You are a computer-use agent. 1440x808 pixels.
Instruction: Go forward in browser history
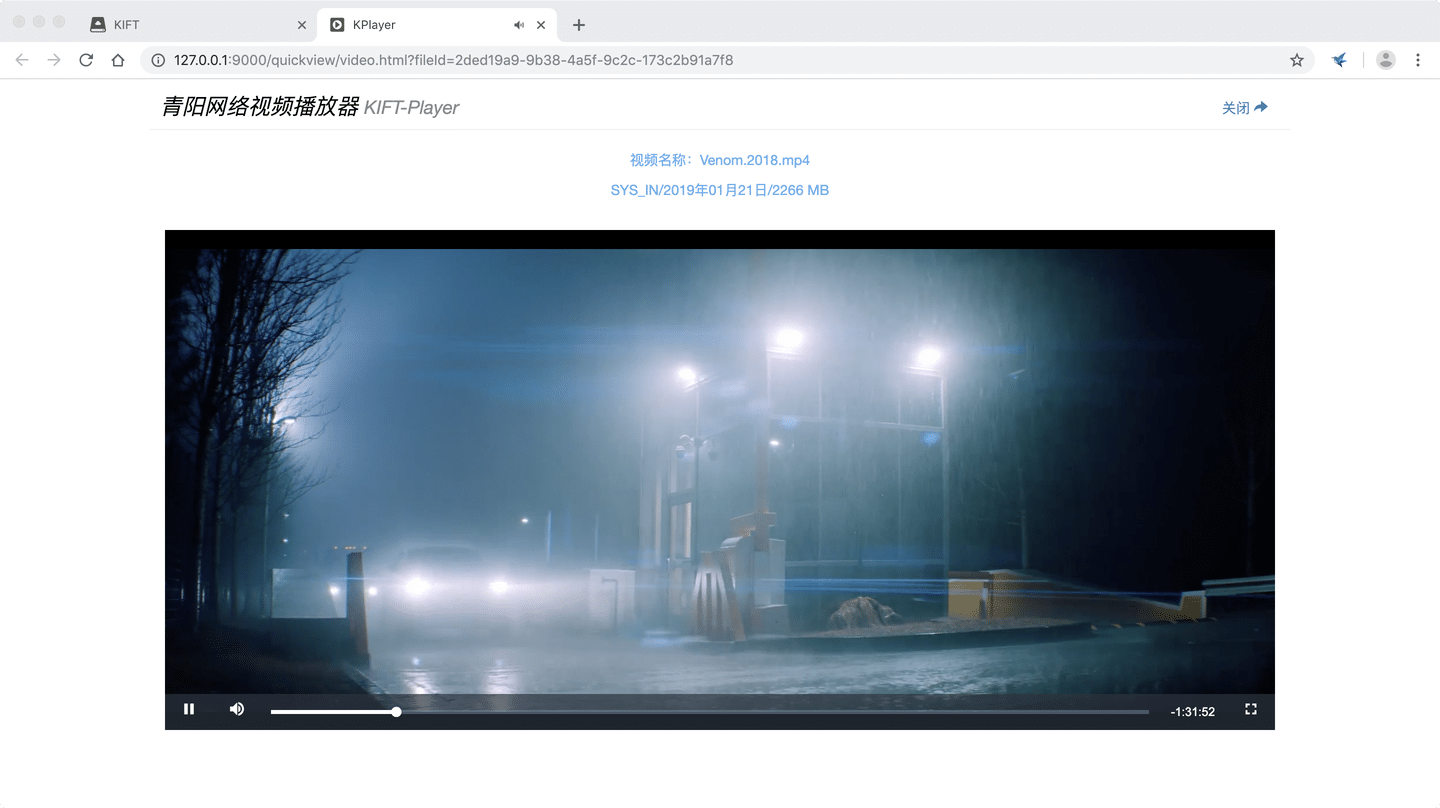(54, 60)
